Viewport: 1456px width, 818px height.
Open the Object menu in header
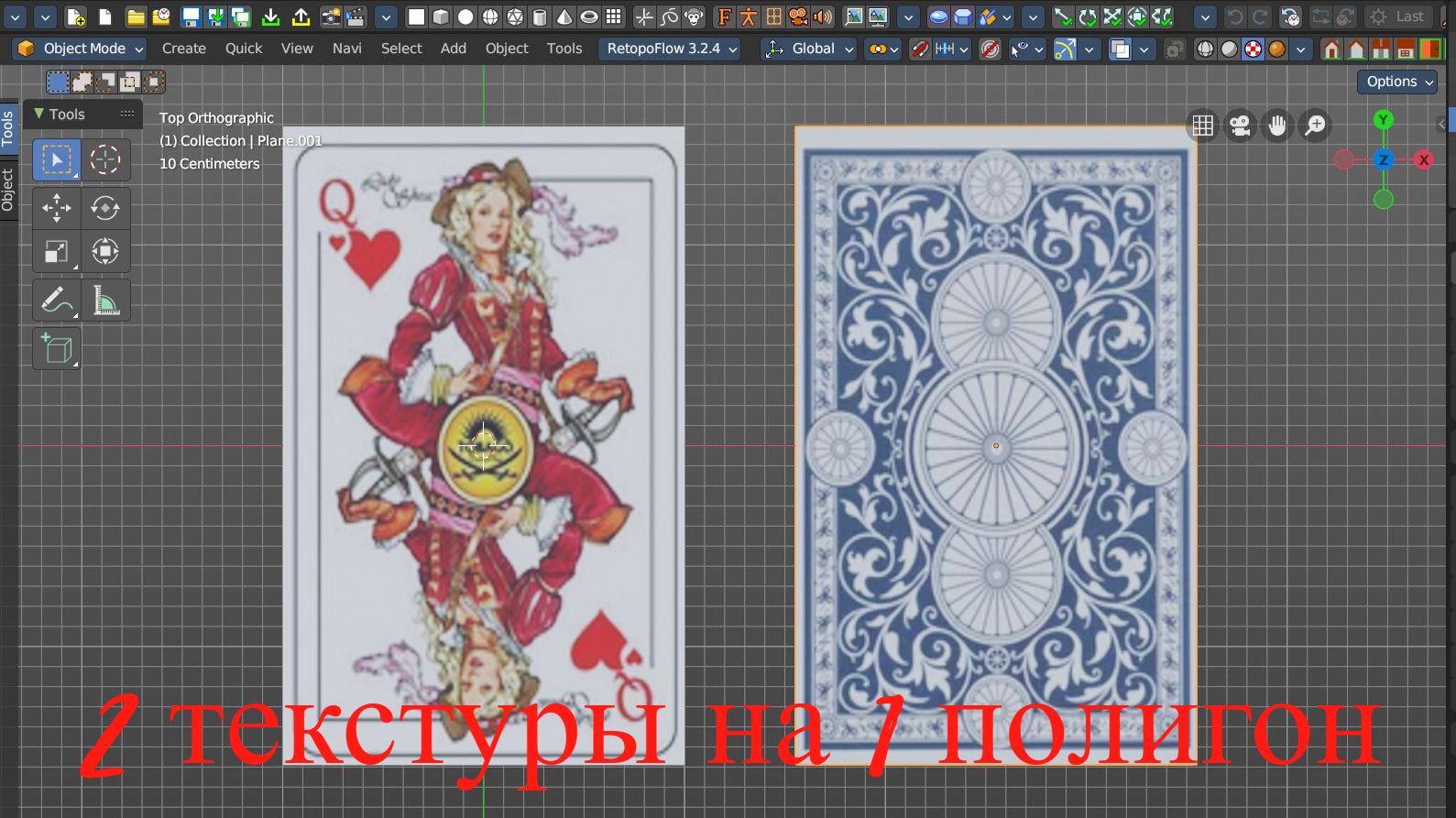coord(507,49)
